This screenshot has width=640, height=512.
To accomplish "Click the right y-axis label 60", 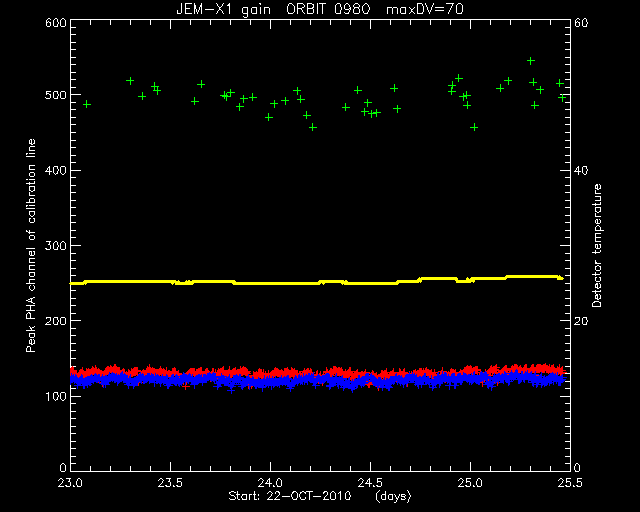I will point(581,22).
